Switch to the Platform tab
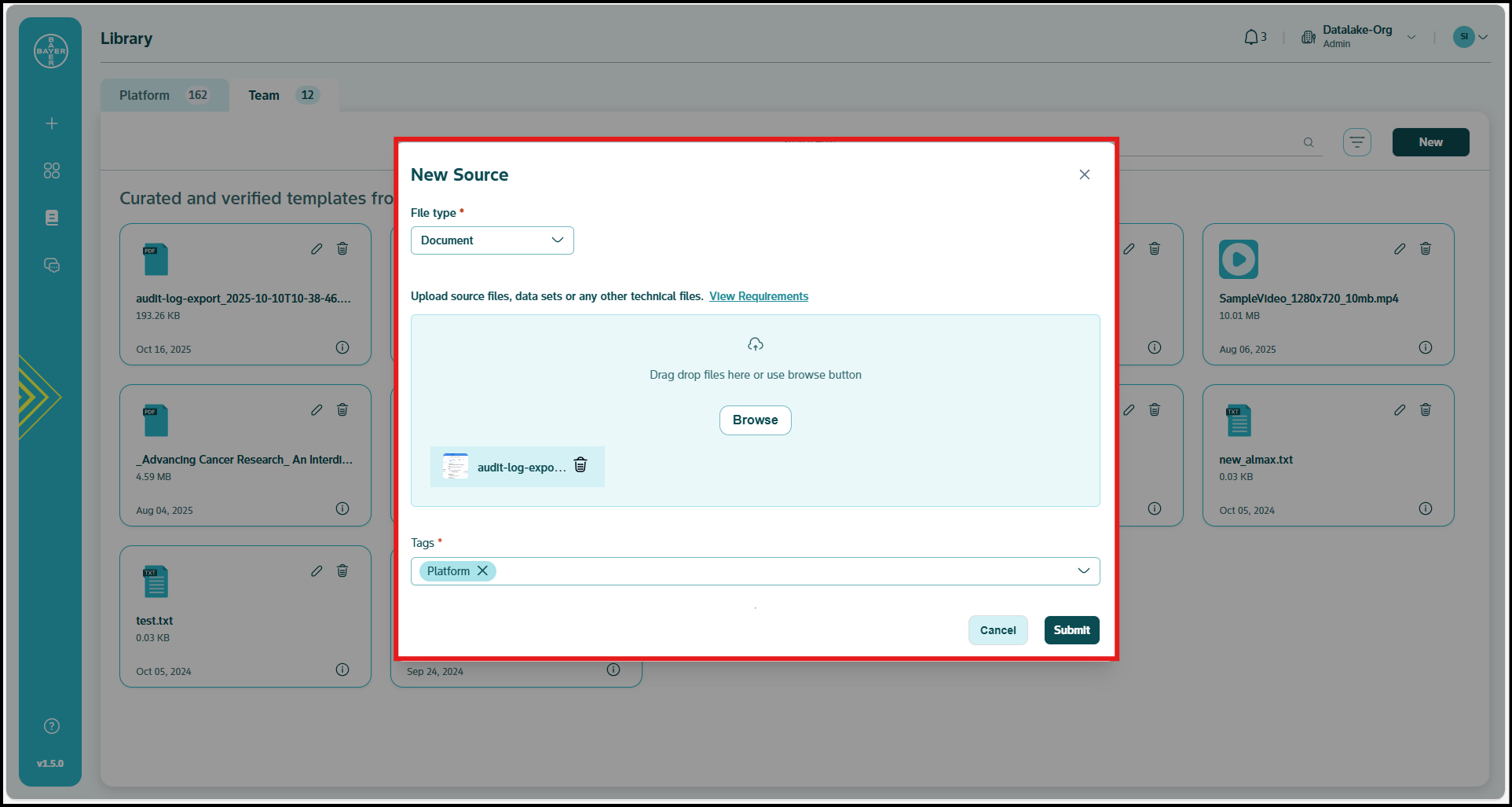Screen dimensions: 1512x807 [x=163, y=95]
